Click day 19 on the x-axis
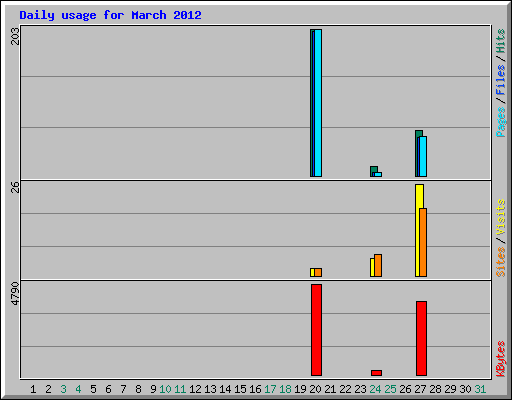Viewport: 512px width, 400px height. click(x=300, y=389)
